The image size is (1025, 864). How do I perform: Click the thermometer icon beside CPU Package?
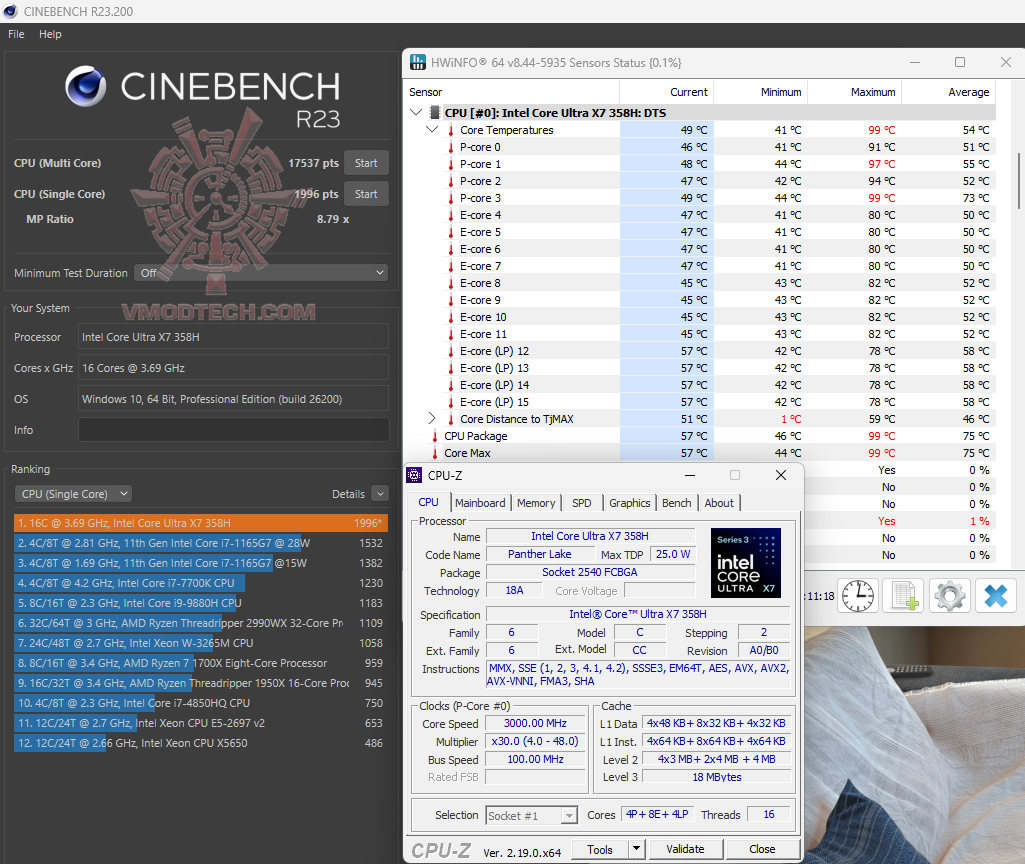[x=435, y=436]
